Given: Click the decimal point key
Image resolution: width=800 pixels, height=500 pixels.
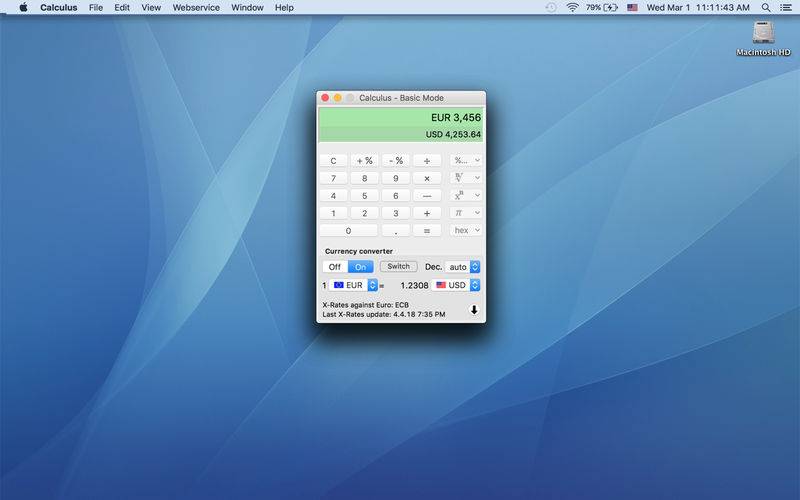Looking at the screenshot, I should (396, 231).
